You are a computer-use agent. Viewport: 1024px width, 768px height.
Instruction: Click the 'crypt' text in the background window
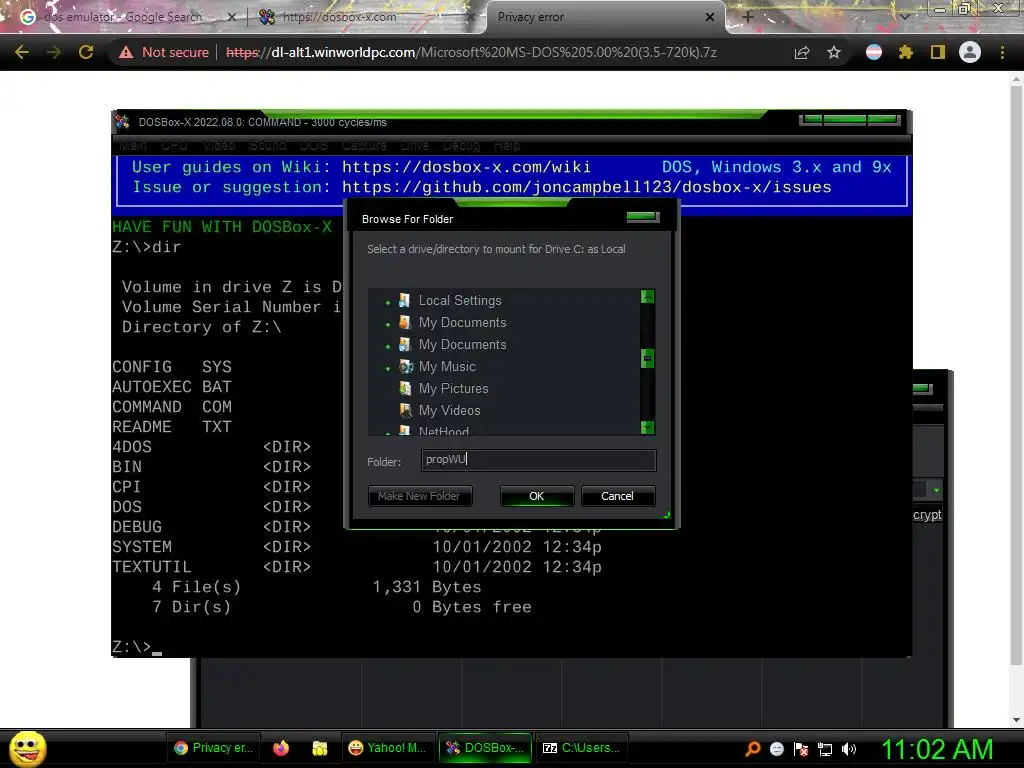pos(927,515)
